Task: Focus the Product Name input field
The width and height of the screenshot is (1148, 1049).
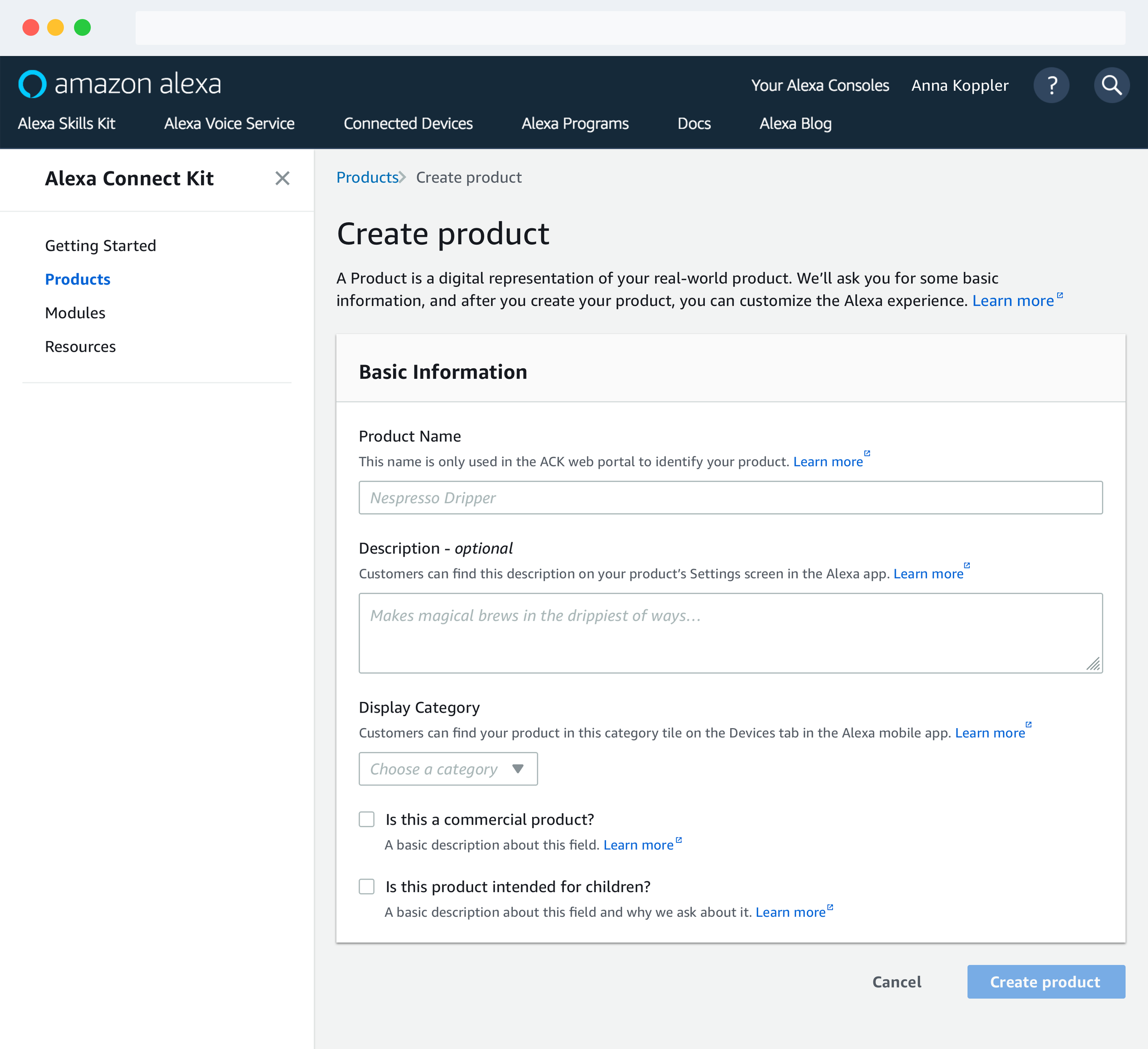Action: click(730, 498)
